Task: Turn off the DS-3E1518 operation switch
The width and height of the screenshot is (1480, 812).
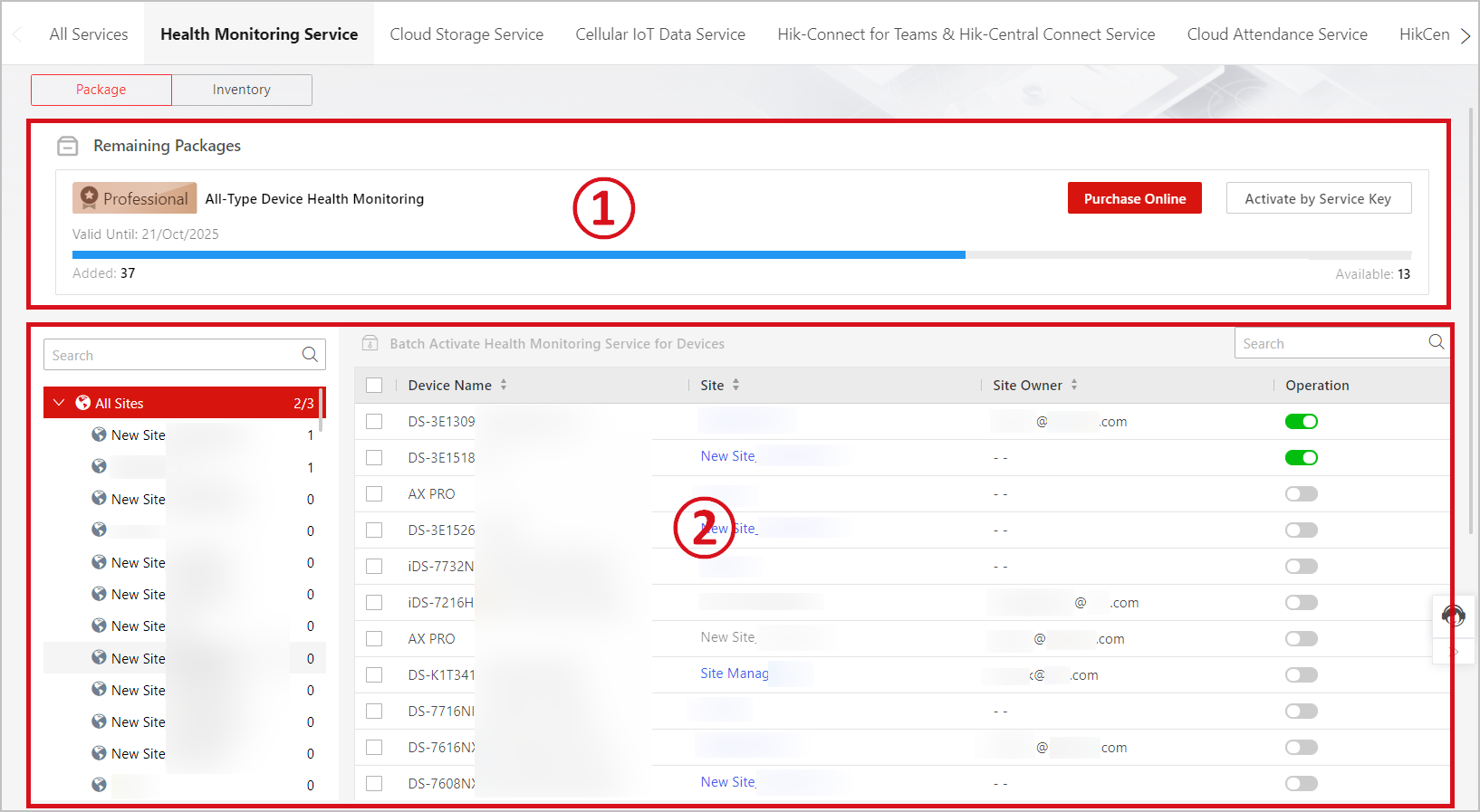Action: (1302, 458)
